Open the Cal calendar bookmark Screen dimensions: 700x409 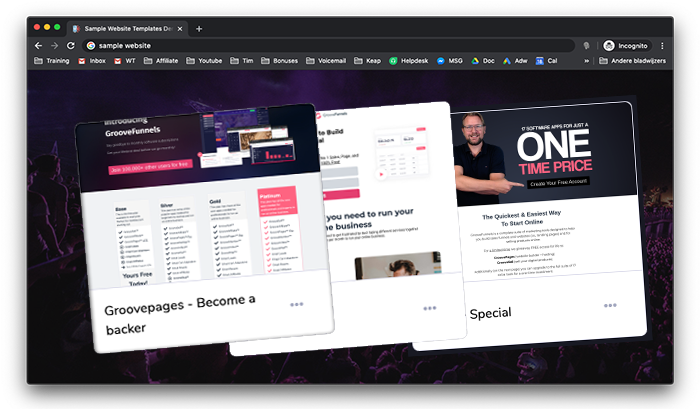click(546, 61)
